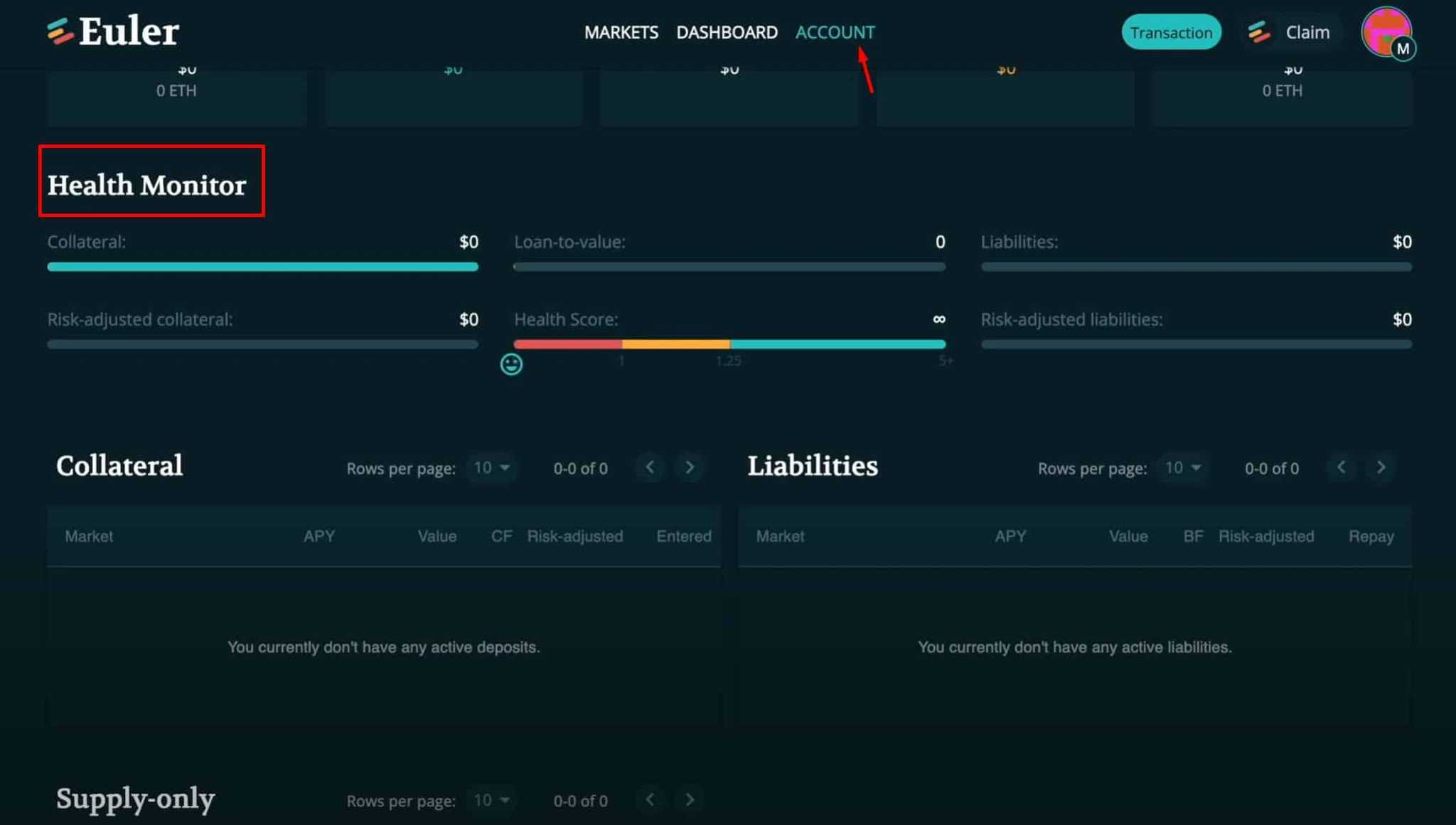The width and height of the screenshot is (1456, 825).
Task: Click the smiley face Health Score icon
Action: (512, 364)
